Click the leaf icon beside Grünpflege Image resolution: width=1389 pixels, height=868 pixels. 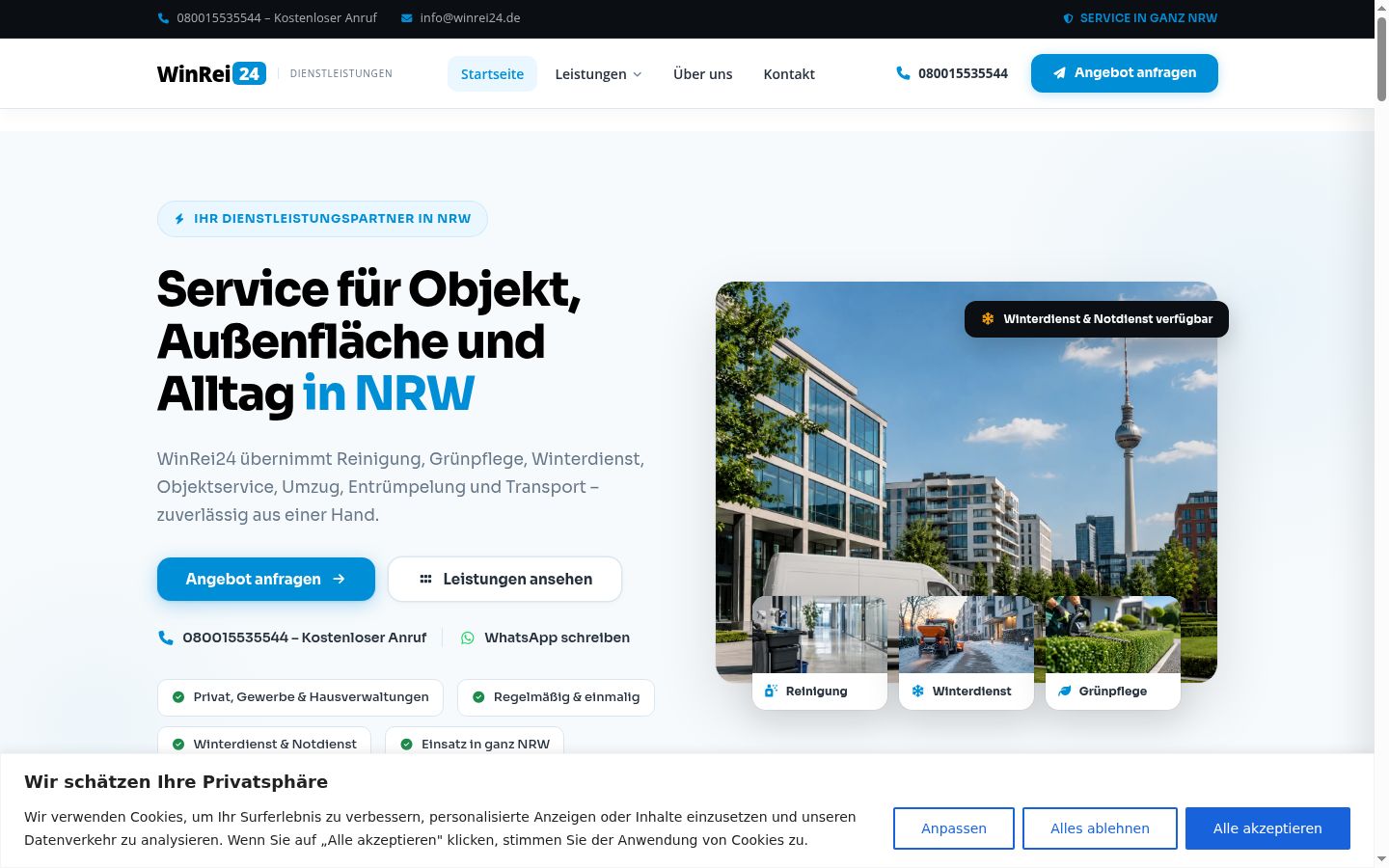pos(1065,692)
